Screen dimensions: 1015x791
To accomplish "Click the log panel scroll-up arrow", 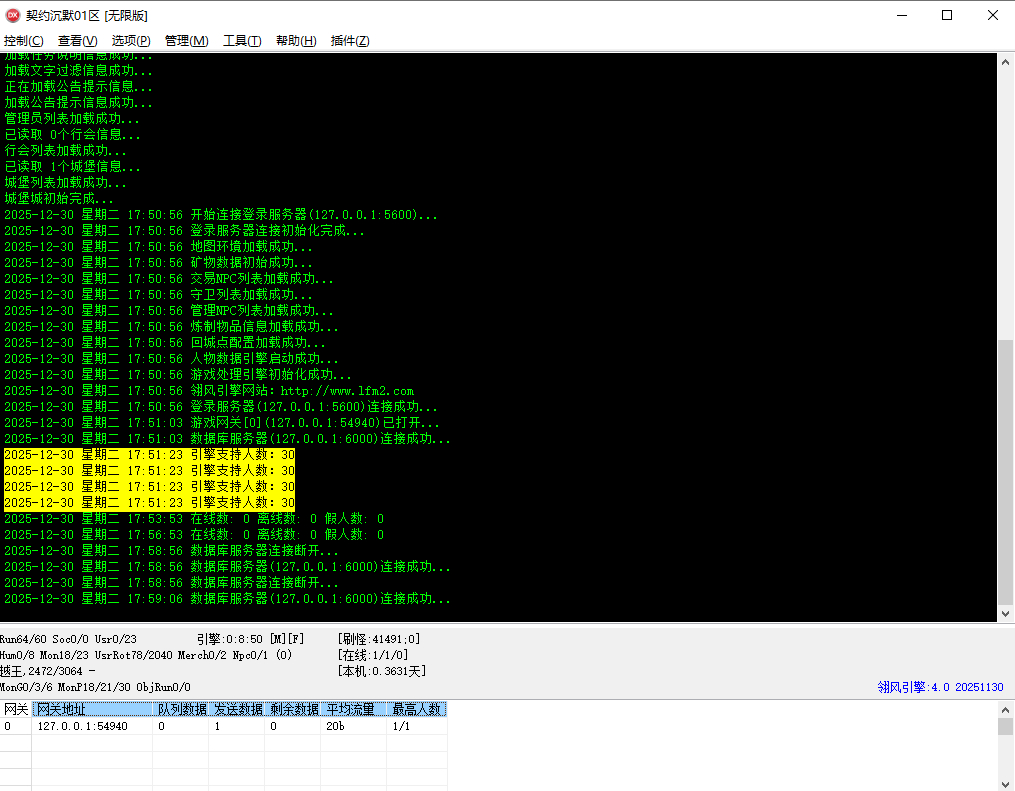I will tap(1006, 62).
